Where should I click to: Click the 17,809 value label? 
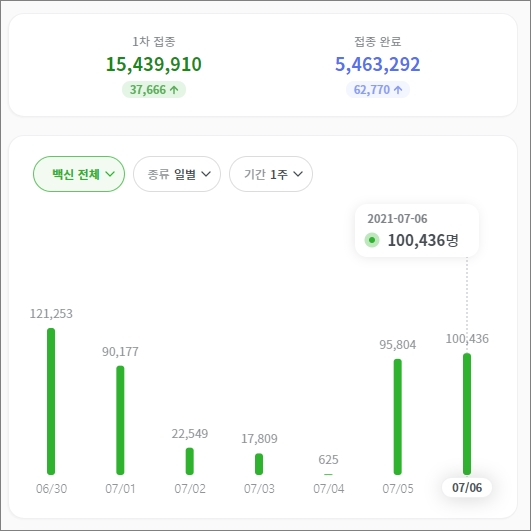tap(259, 439)
